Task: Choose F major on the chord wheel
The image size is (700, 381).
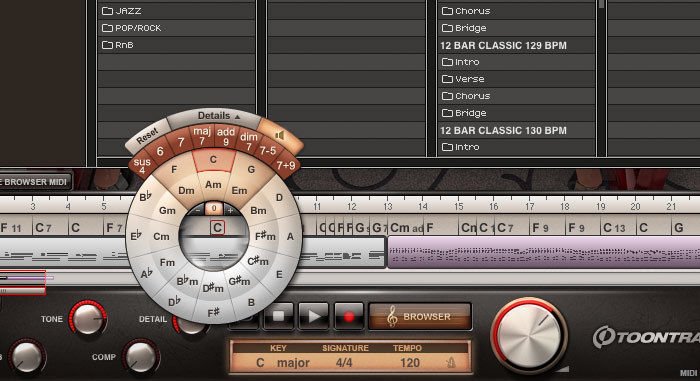Action: point(175,169)
